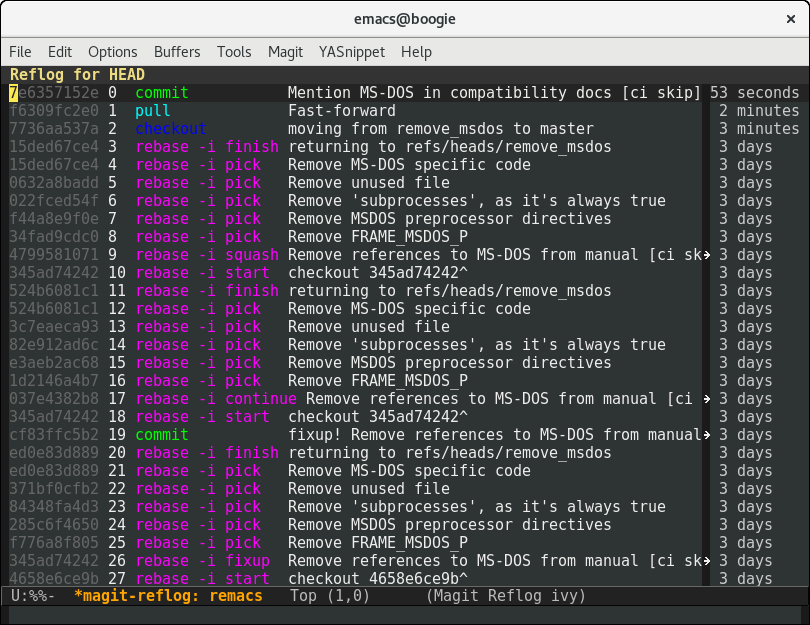Click the commit hash 7e6357152e
Viewport: 810px width, 625px height.
click(x=54, y=93)
